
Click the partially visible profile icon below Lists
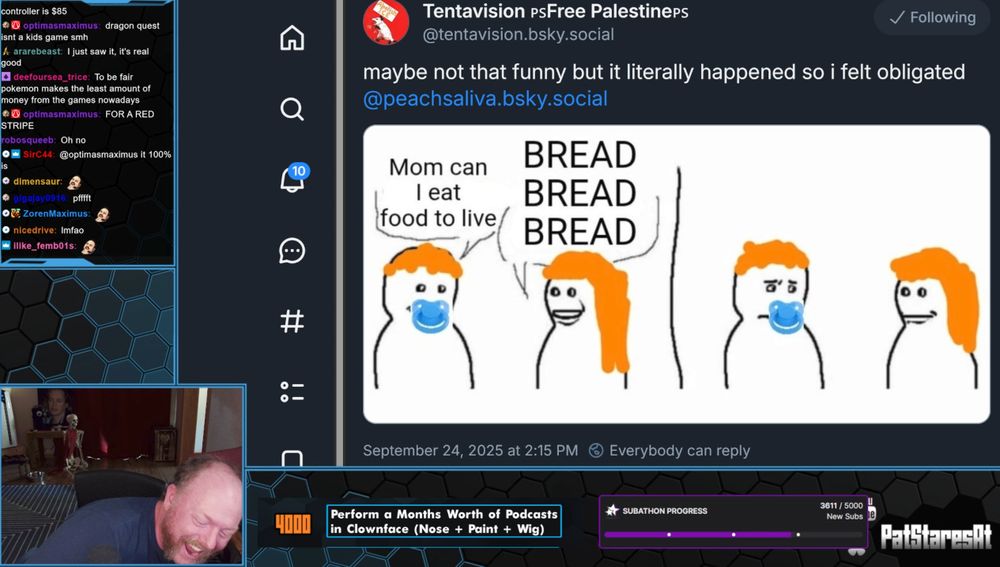pyautogui.click(x=292, y=458)
